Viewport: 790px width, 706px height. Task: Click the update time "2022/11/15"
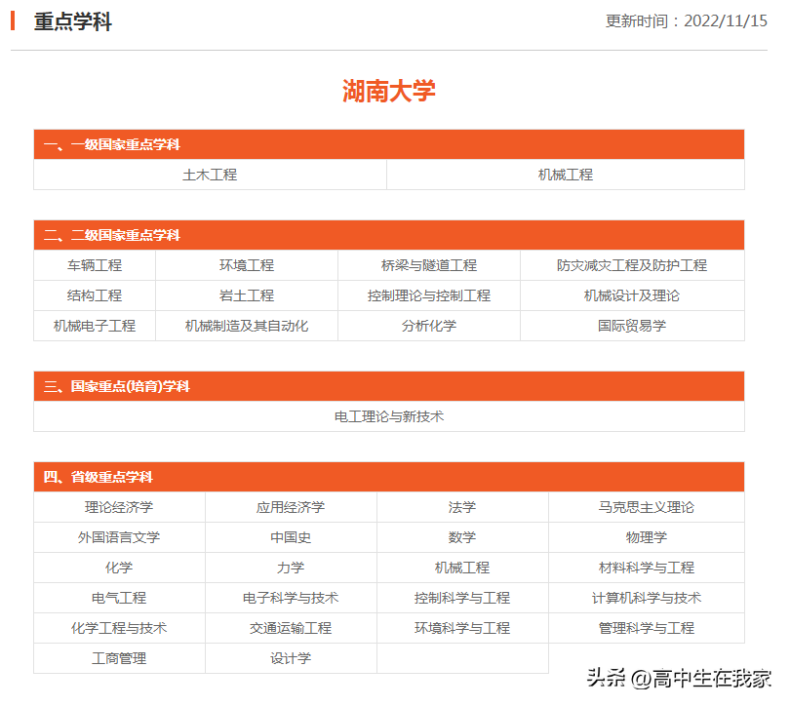(x=726, y=21)
